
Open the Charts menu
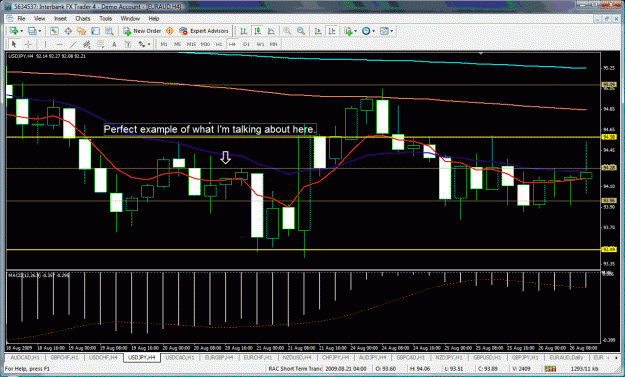(83, 18)
